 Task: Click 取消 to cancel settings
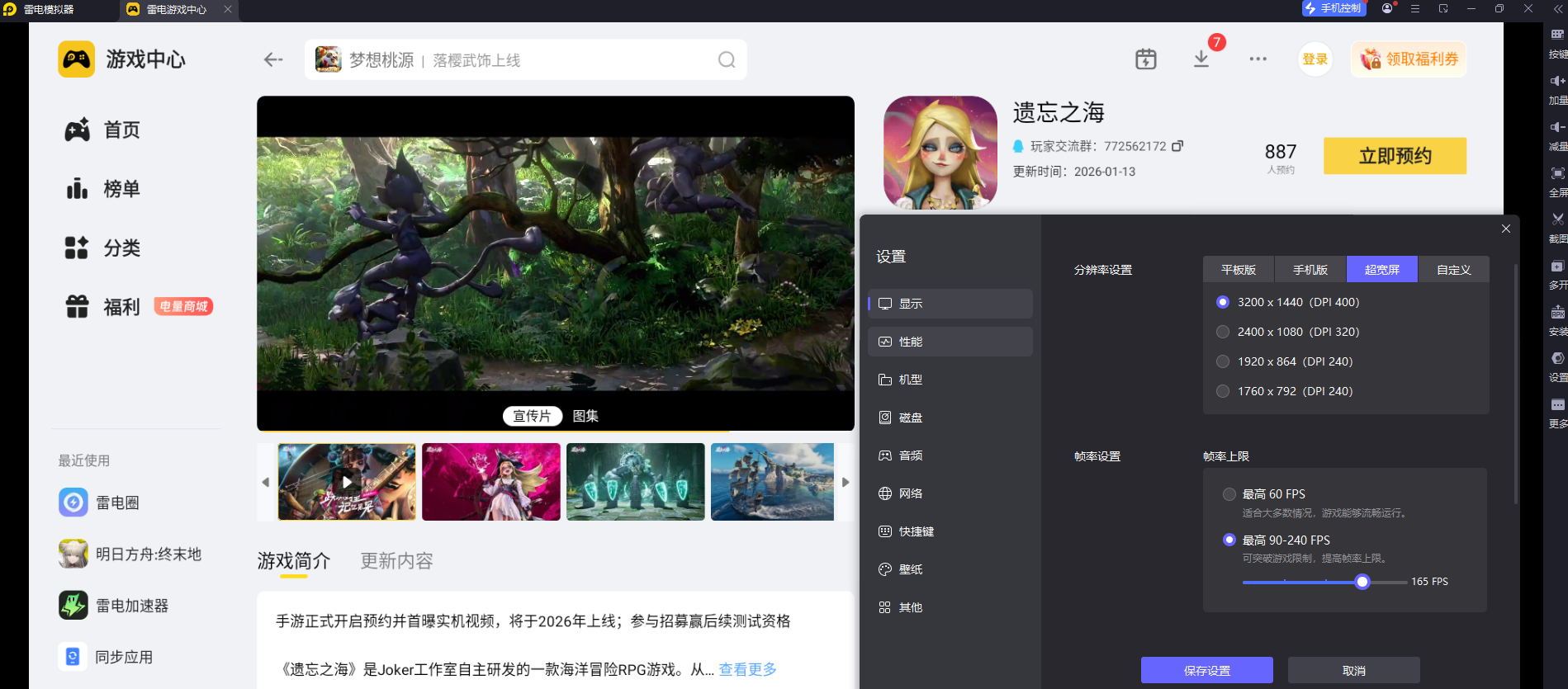pos(1354,670)
